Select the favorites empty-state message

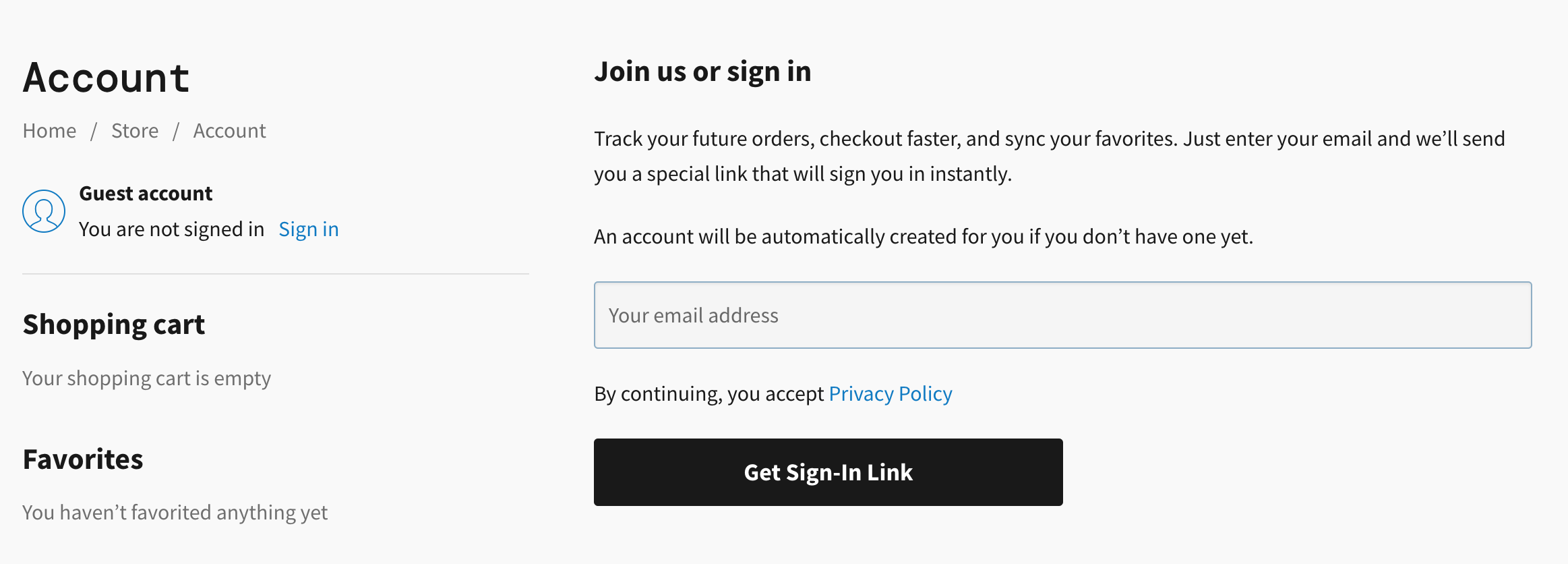[175, 512]
